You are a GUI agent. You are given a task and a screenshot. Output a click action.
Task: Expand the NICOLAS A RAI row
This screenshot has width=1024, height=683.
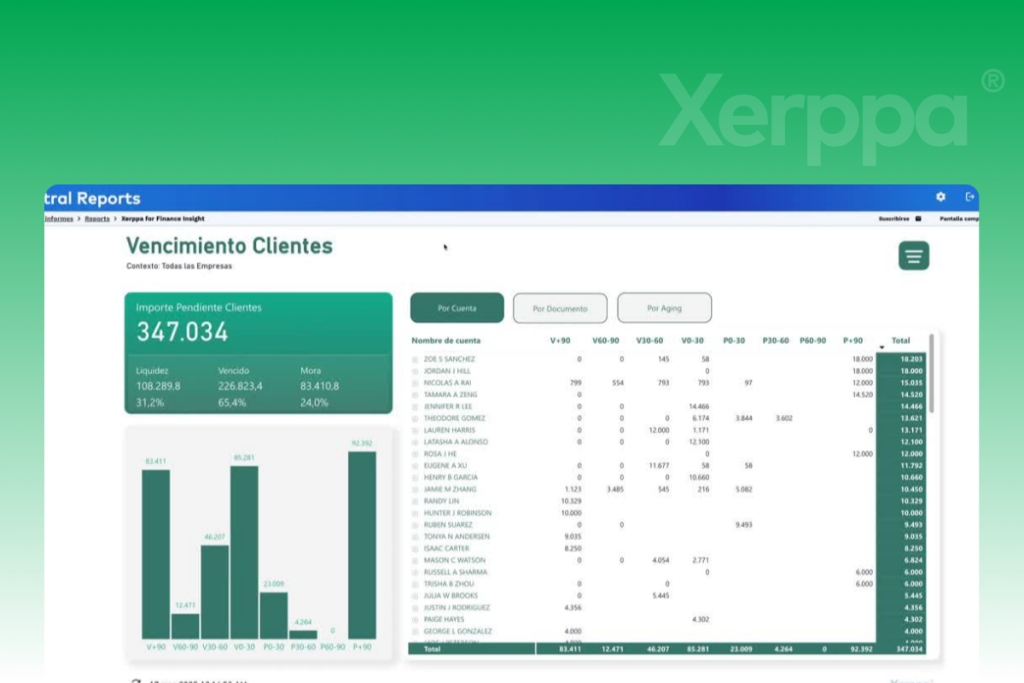tap(415, 383)
